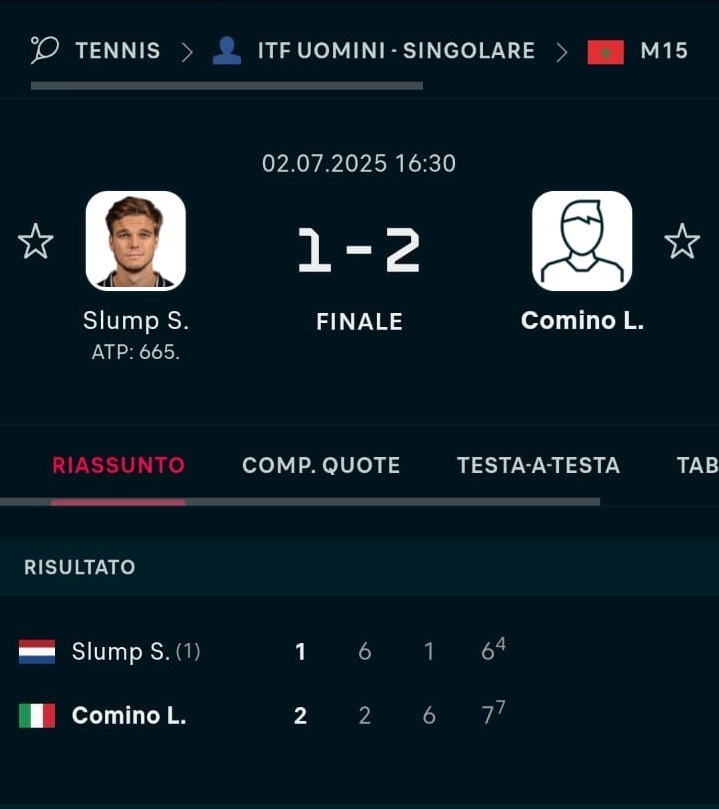
Task: Switch to COMP. QUOTE tab
Action: [321, 465]
